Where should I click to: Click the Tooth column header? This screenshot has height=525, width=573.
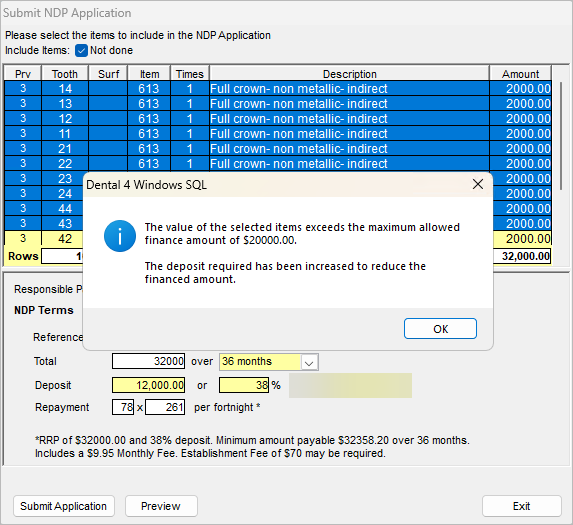[65, 74]
